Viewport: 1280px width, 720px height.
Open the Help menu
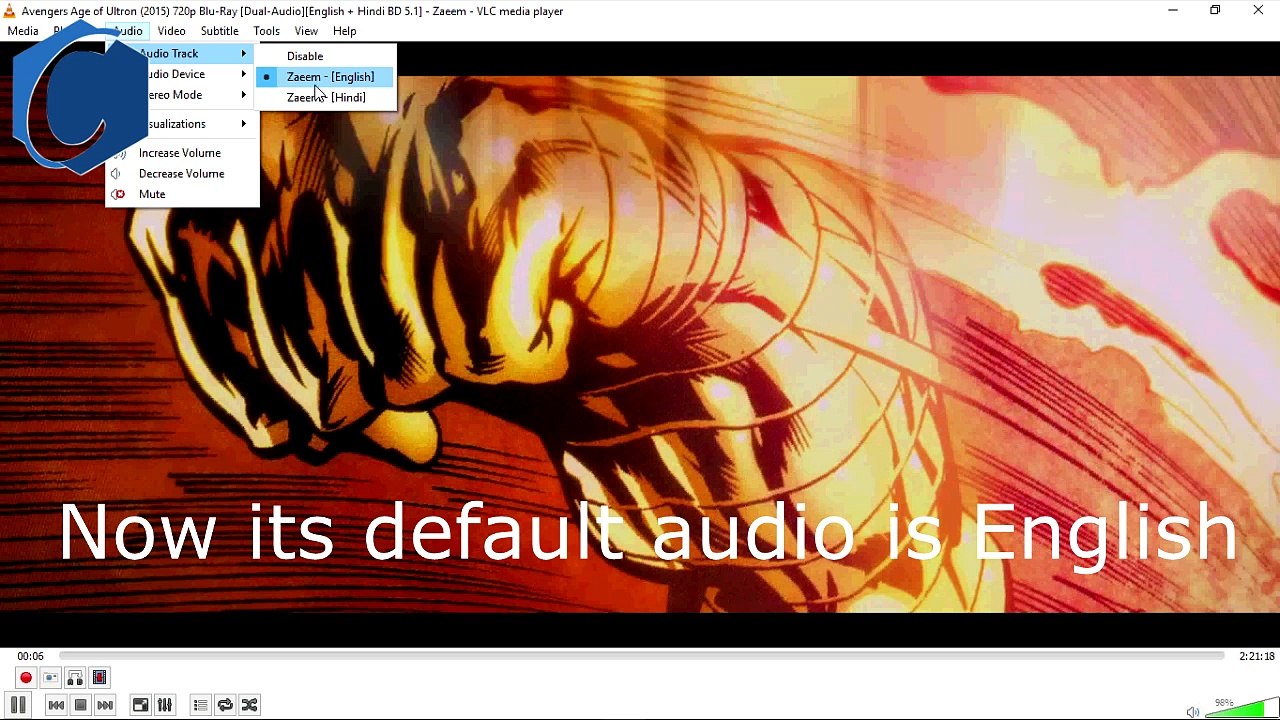(x=344, y=31)
